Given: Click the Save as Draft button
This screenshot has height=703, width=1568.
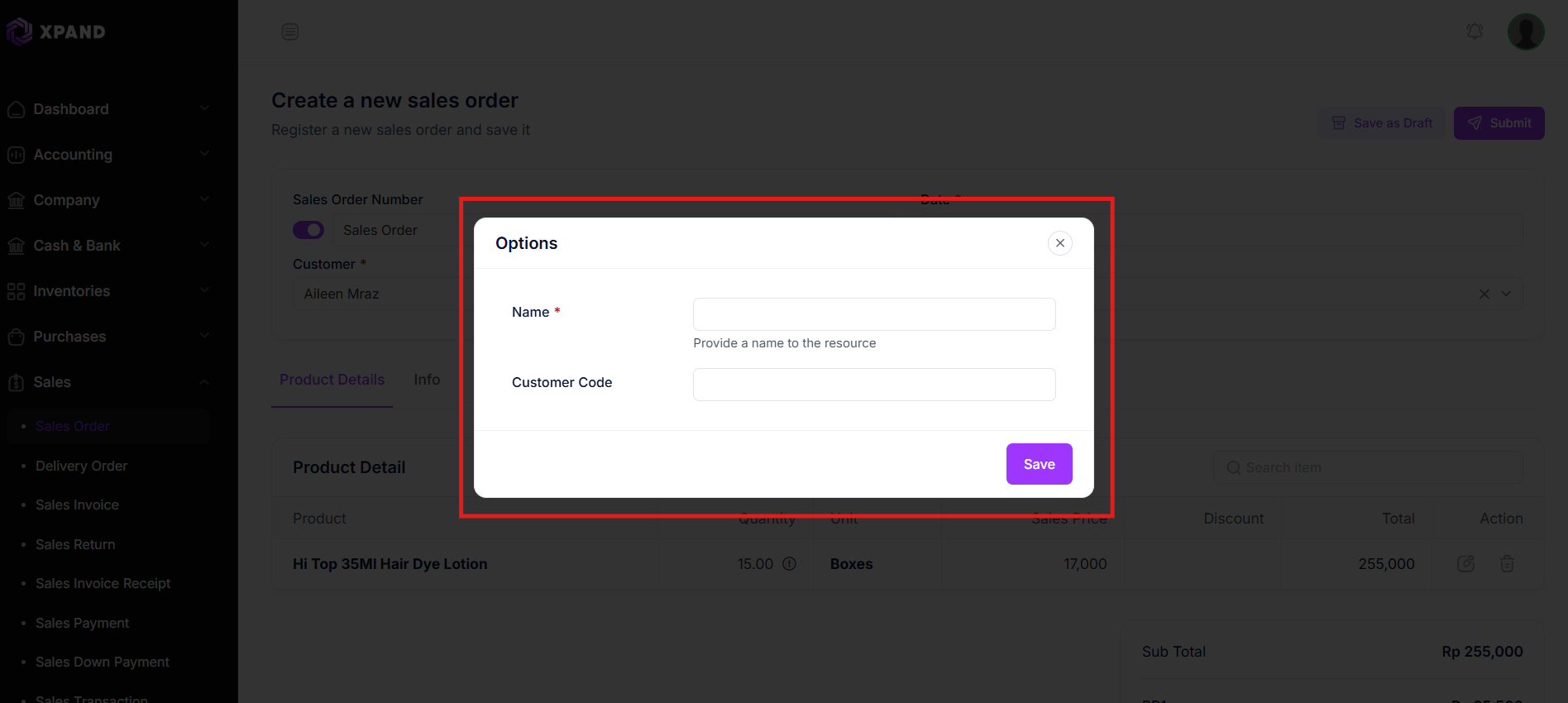Looking at the screenshot, I should [x=1382, y=123].
